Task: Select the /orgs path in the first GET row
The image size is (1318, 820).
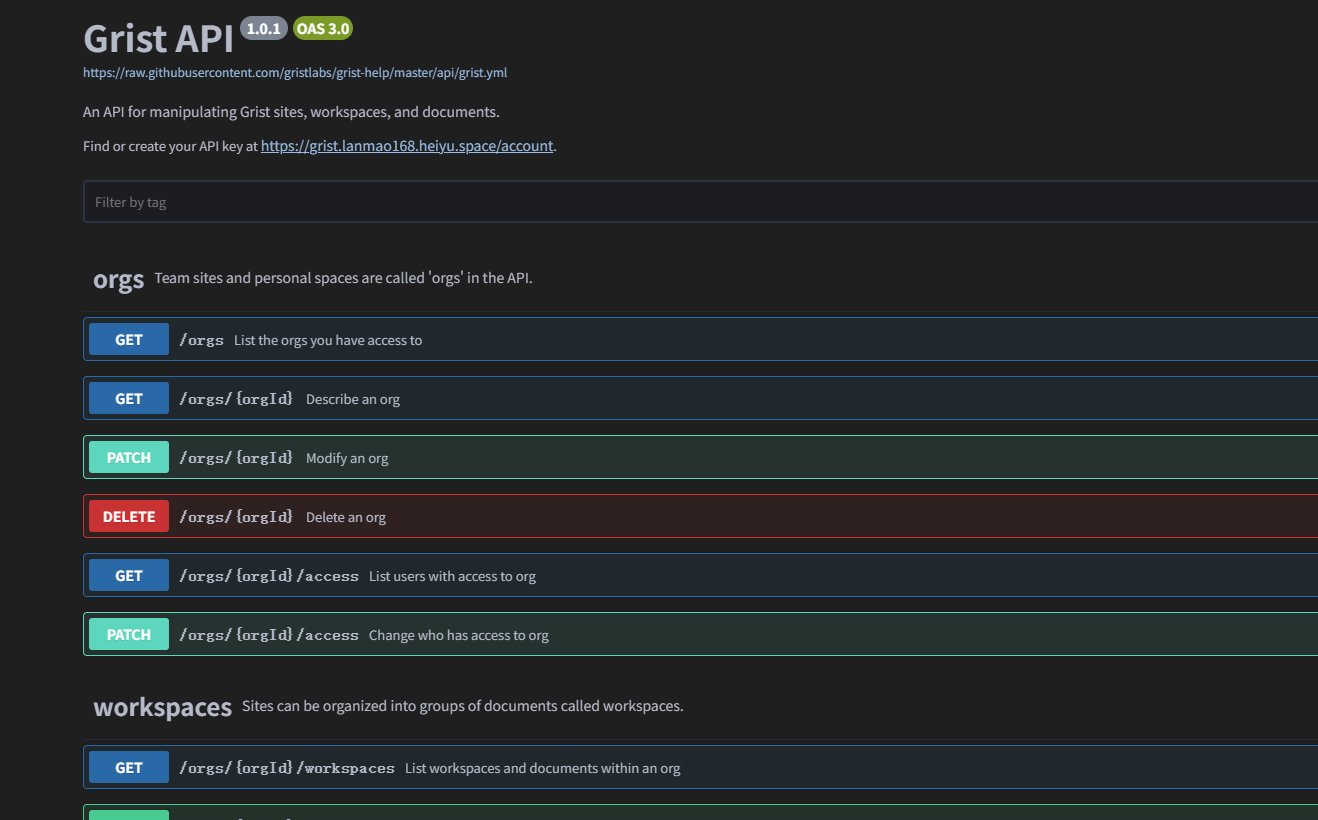Action: (202, 340)
